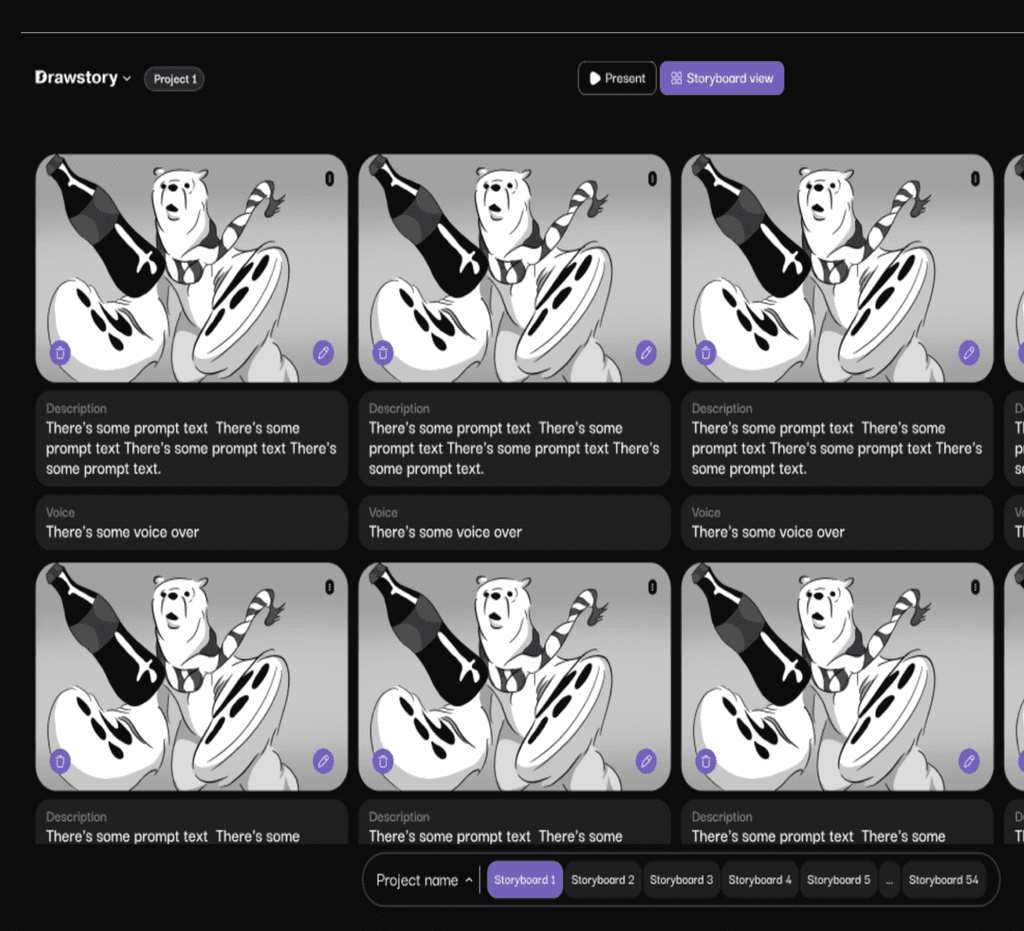Viewport: 1024px width, 931px height.
Task: Delete the second storyboard card in top row
Action: [x=383, y=353]
